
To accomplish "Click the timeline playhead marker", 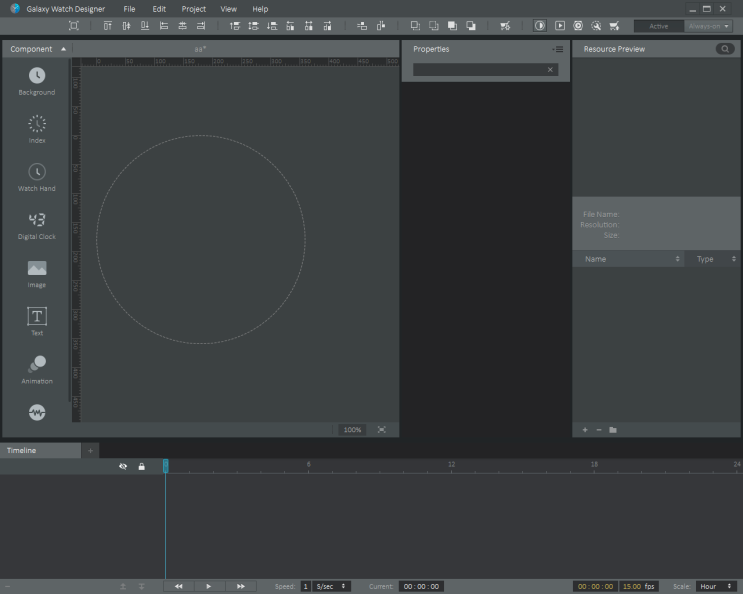I will [x=165, y=466].
